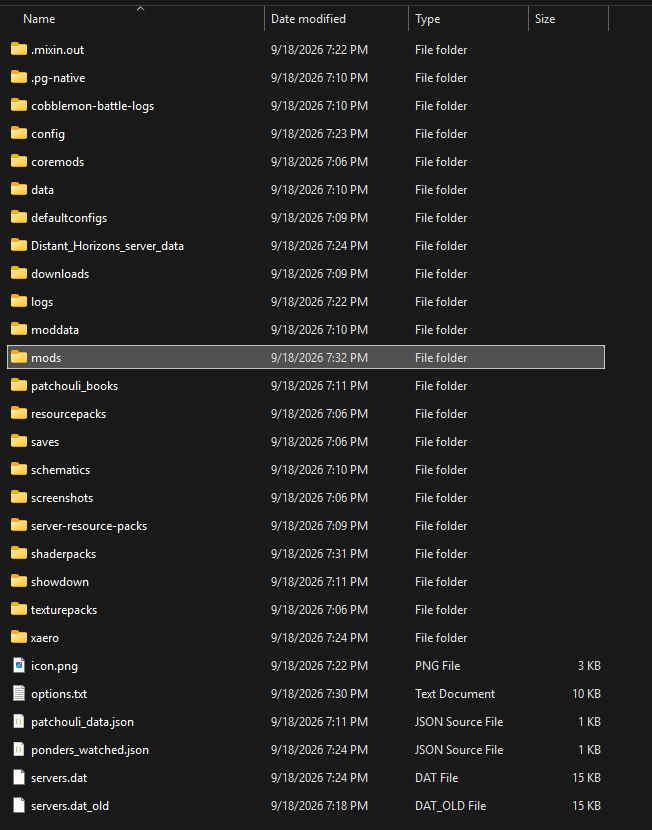Select the folder name shaderpacks
The height and width of the screenshot is (830, 652).
64,554
